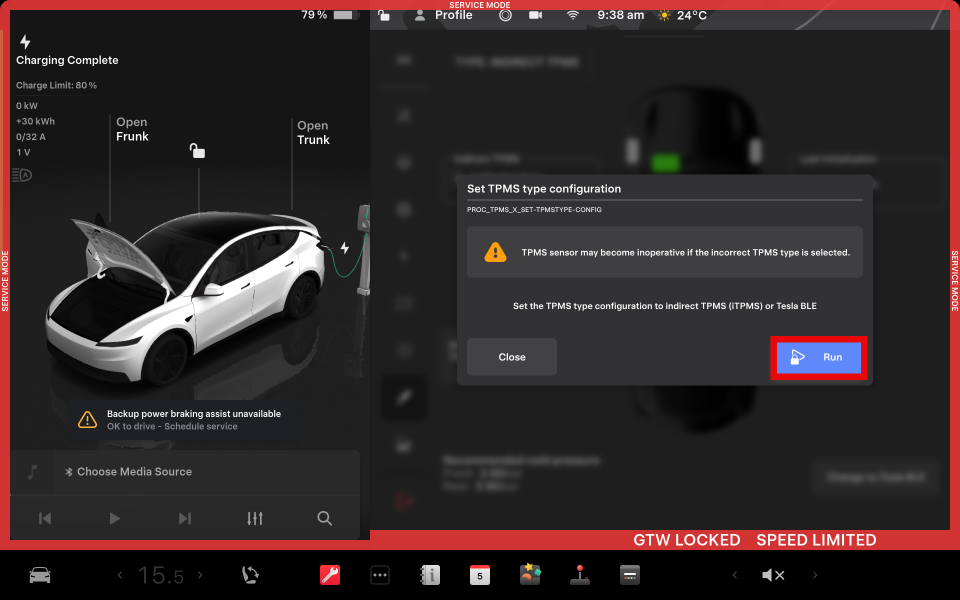Tap the circular sentry icon in the status bar
The width and height of the screenshot is (960, 600).
coord(505,15)
